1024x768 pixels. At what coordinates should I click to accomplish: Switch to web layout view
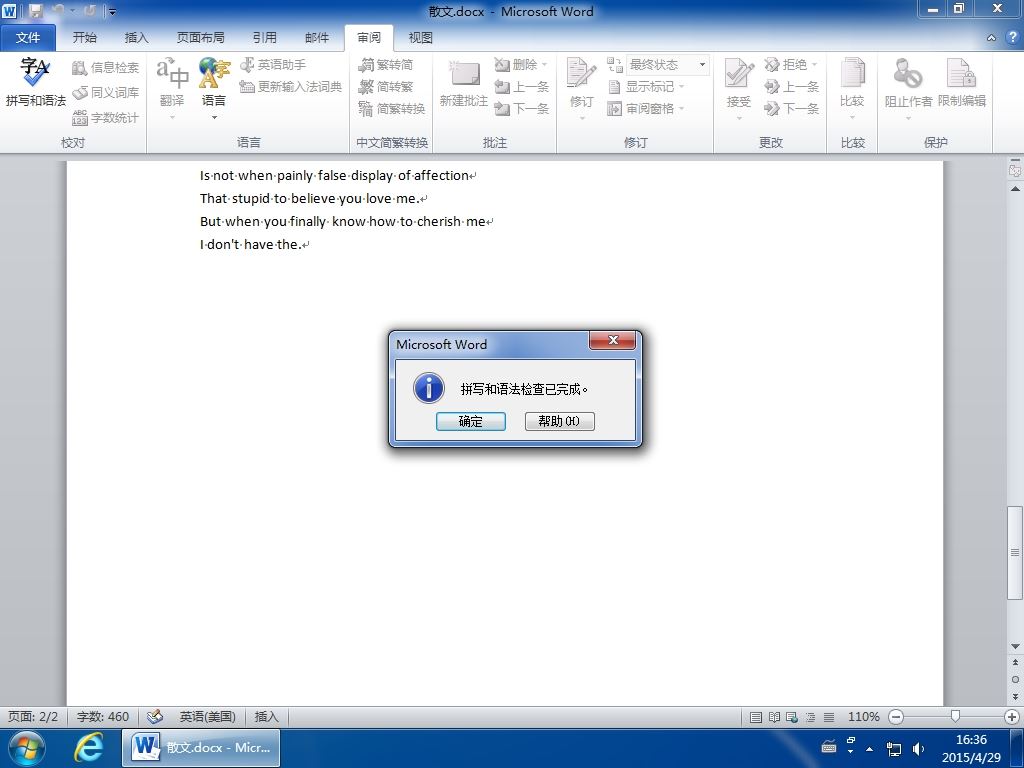pyautogui.click(x=792, y=717)
